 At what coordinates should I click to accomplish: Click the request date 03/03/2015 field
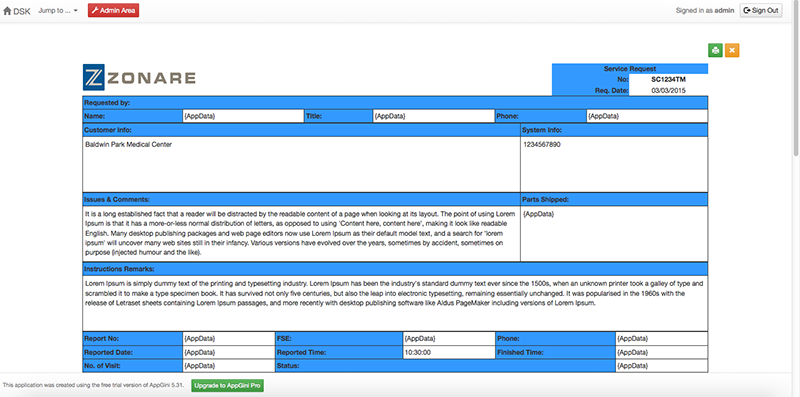point(668,90)
